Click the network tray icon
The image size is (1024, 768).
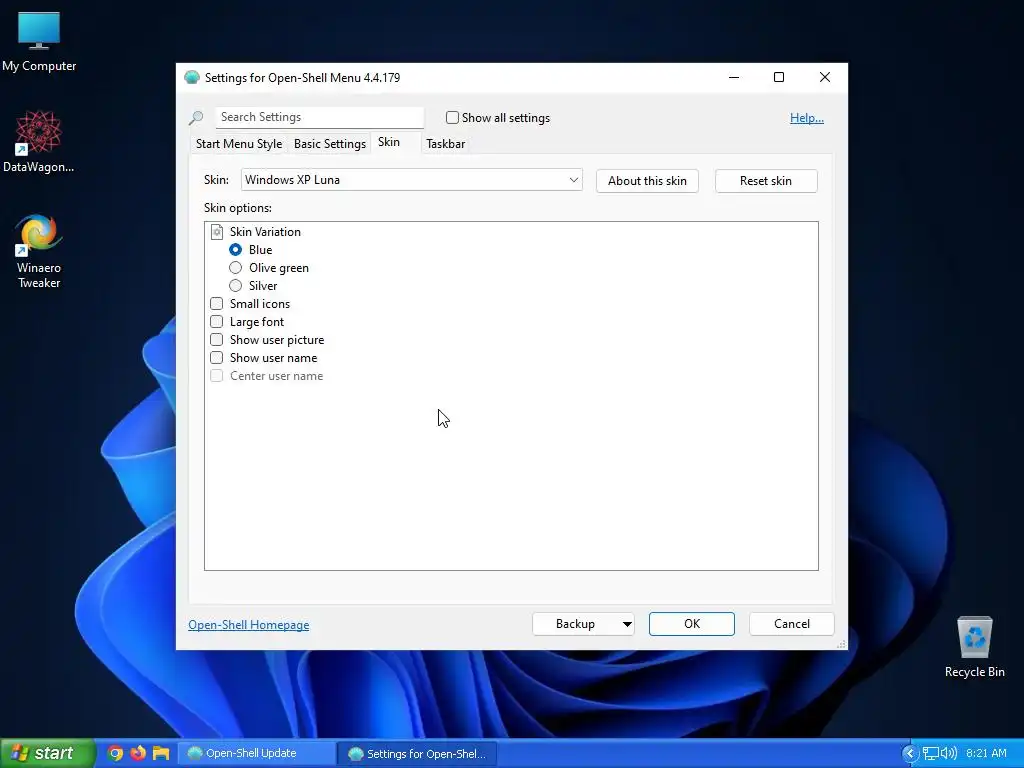(931, 754)
